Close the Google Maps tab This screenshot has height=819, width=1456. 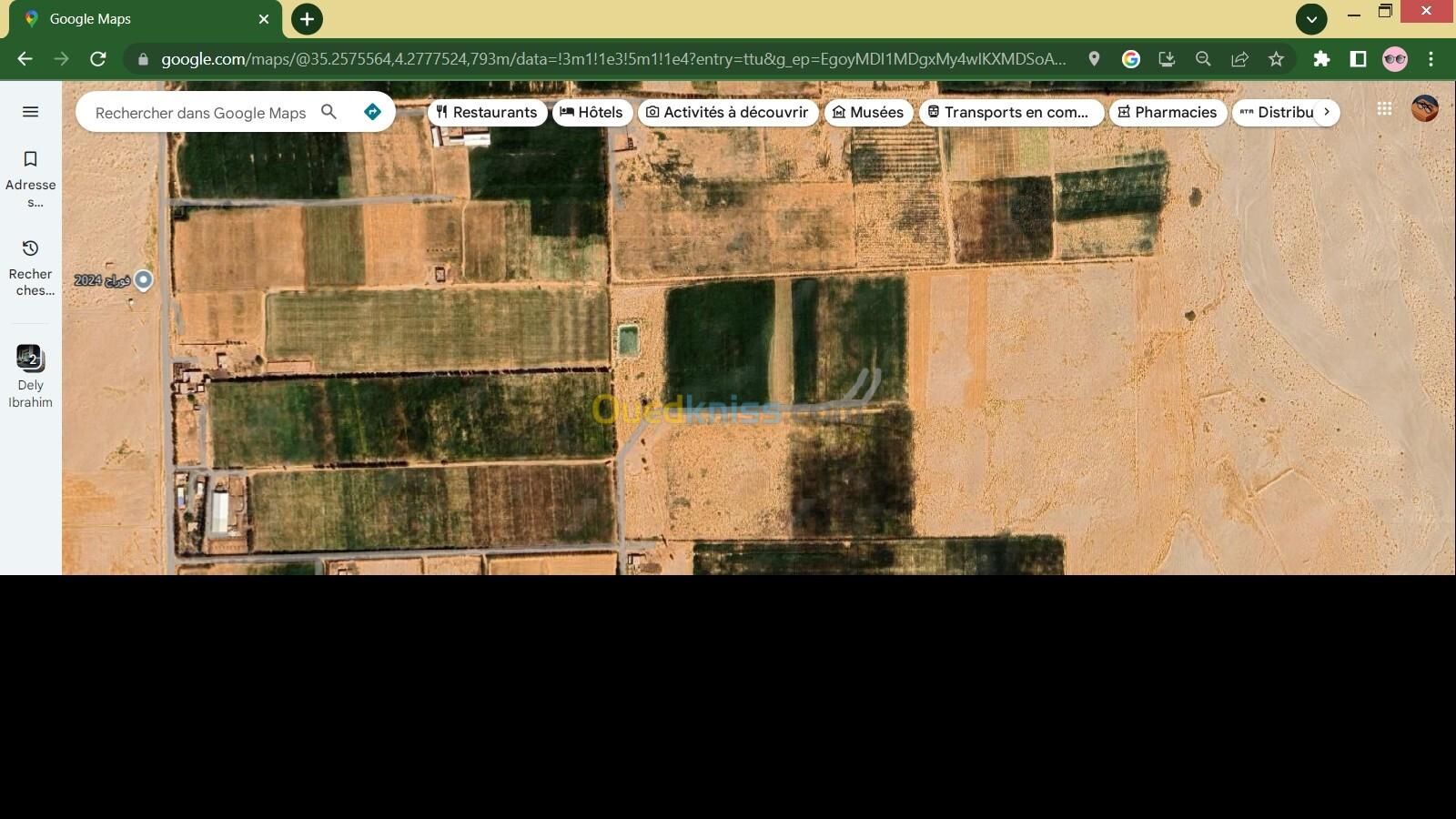pyautogui.click(x=263, y=19)
